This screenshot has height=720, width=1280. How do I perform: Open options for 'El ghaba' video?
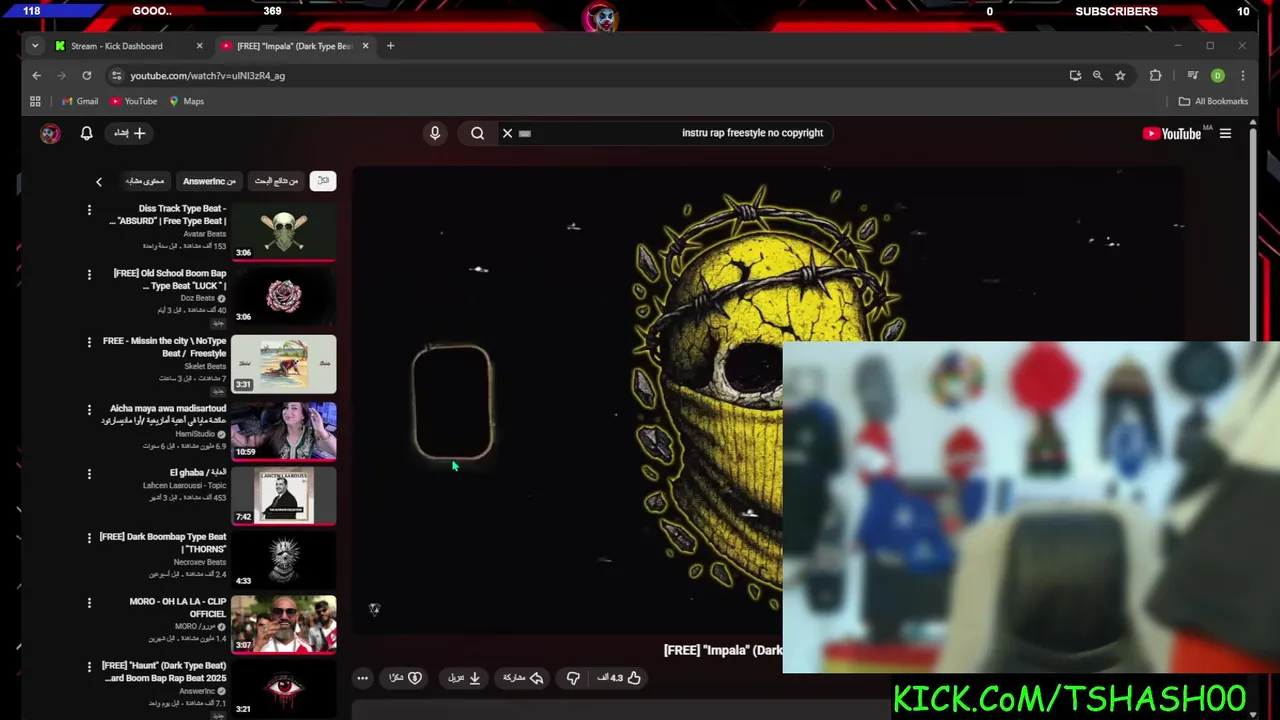point(89,474)
